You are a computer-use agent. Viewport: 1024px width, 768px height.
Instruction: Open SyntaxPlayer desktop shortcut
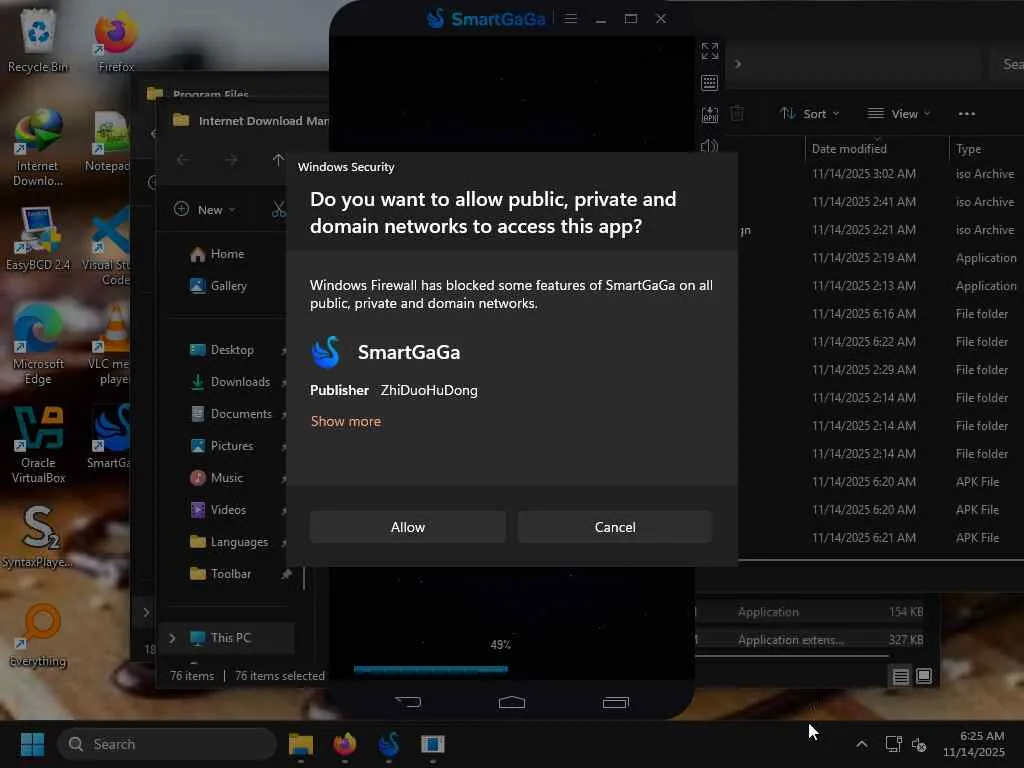pos(38,537)
